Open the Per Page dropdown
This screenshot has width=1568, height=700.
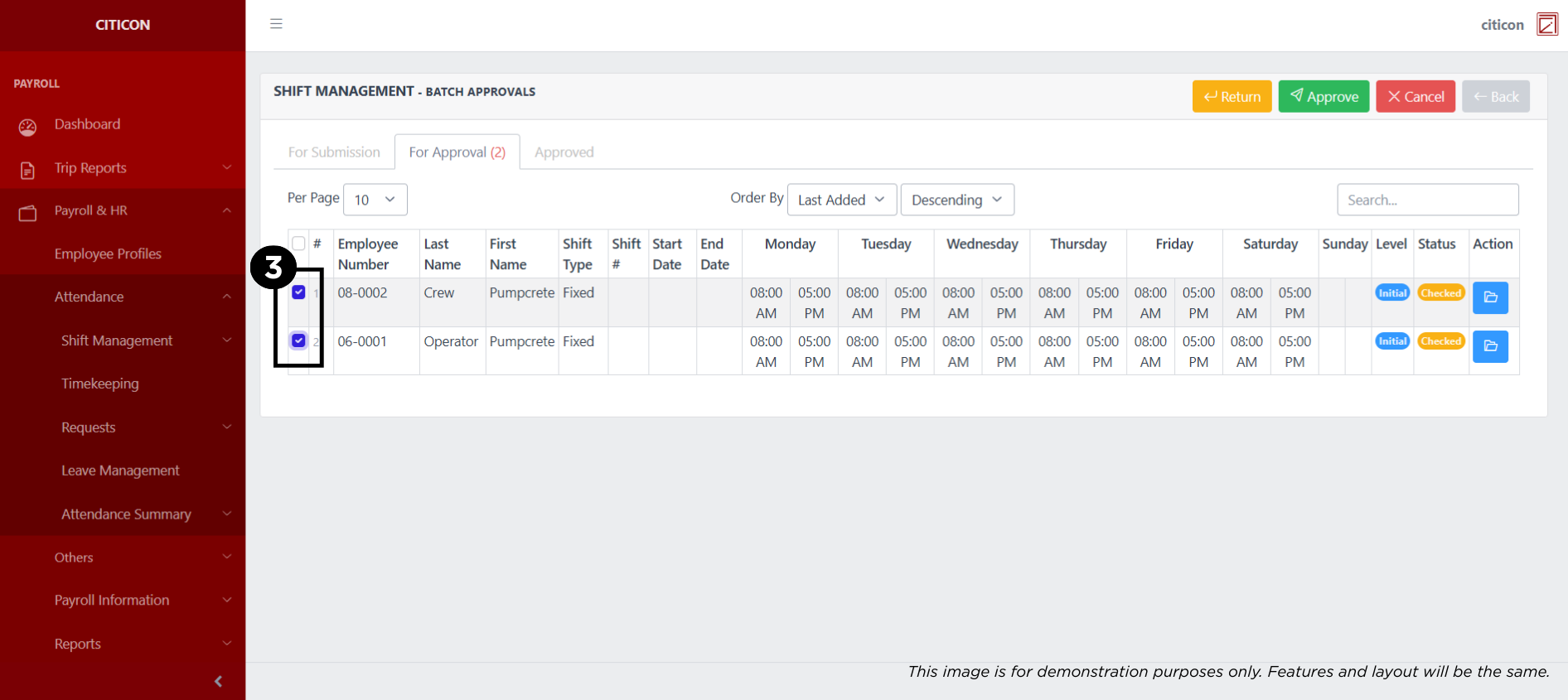click(375, 200)
